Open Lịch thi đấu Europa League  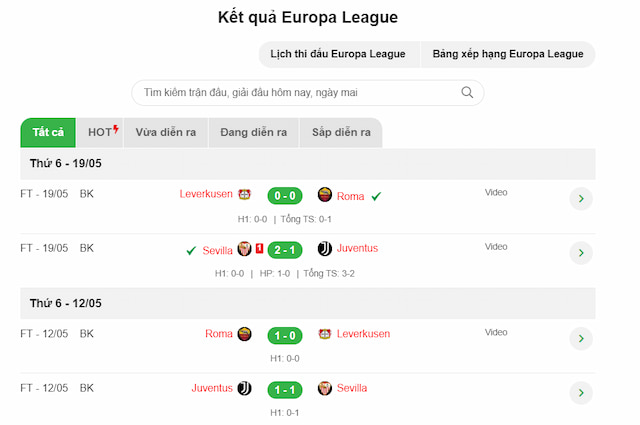339,54
